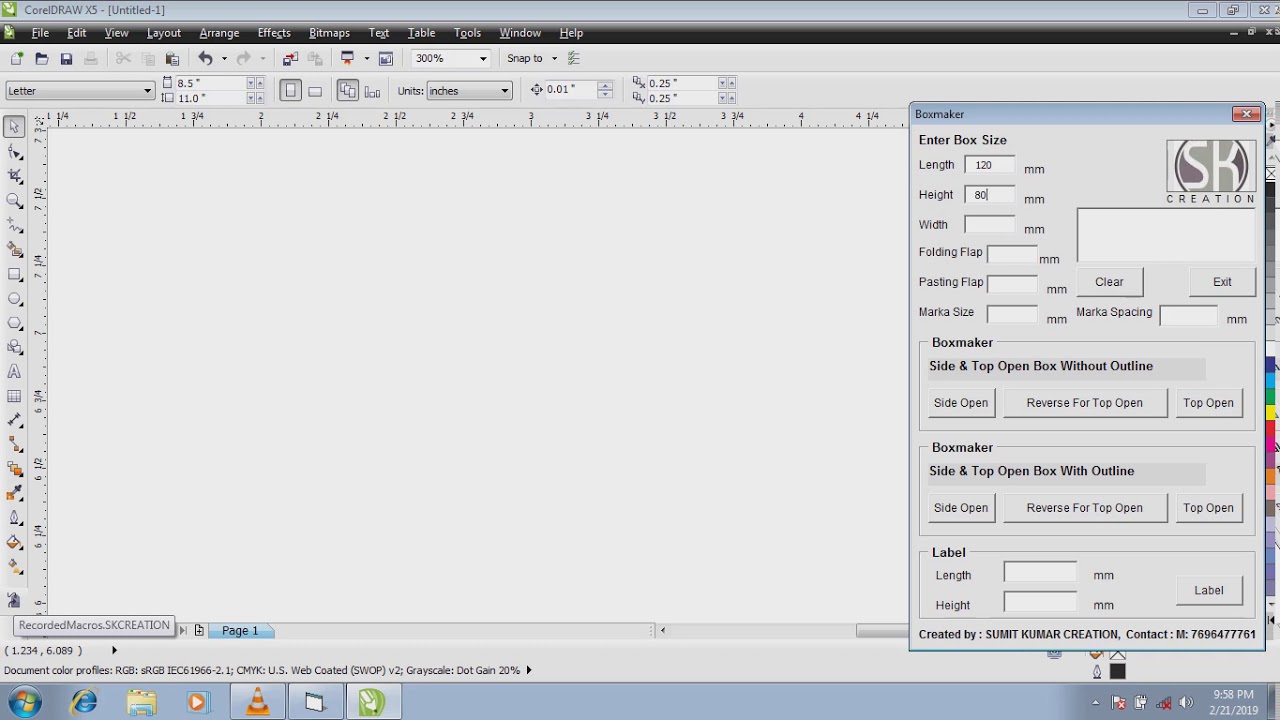Click the Open file icon
Viewport: 1280px width, 720px height.
click(41, 59)
